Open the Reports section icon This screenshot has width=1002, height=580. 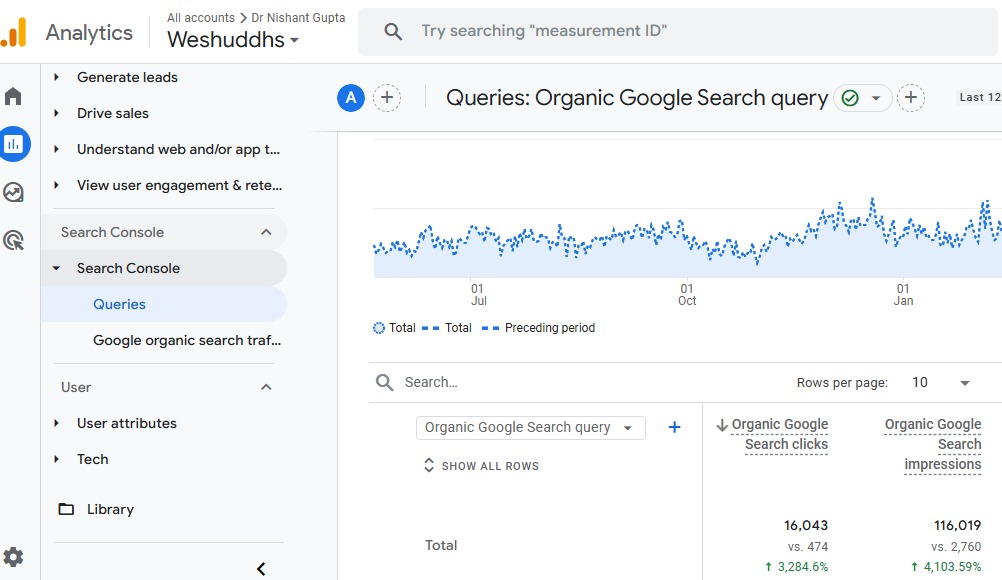coord(13,144)
